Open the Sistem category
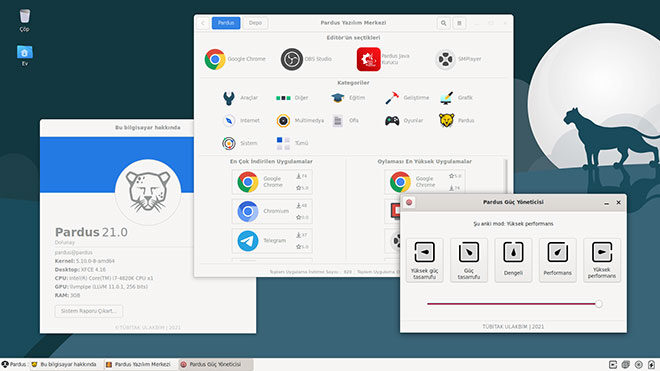 [x=240, y=143]
